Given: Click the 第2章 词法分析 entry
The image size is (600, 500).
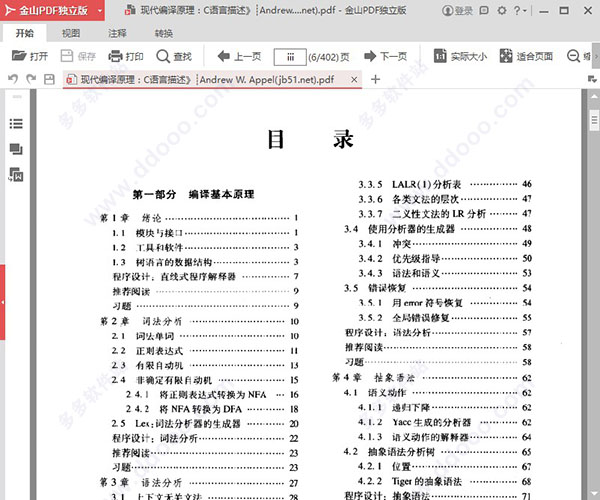Looking at the screenshot, I should click(199, 321).
